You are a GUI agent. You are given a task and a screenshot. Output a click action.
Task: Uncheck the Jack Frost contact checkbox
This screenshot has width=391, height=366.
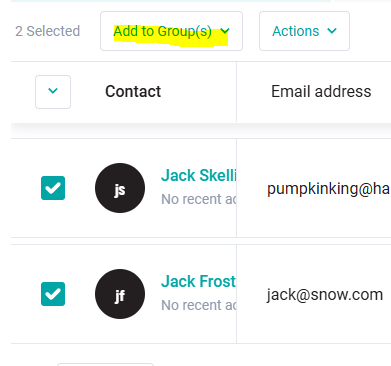click(x=53, y=294)
